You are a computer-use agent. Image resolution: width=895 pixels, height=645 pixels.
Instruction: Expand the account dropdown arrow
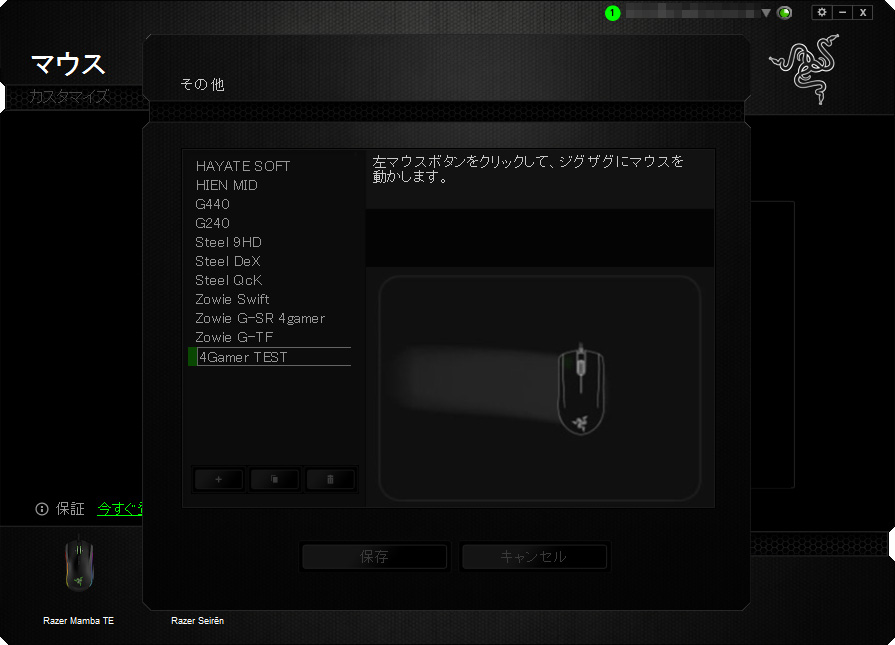pos(766,13)
